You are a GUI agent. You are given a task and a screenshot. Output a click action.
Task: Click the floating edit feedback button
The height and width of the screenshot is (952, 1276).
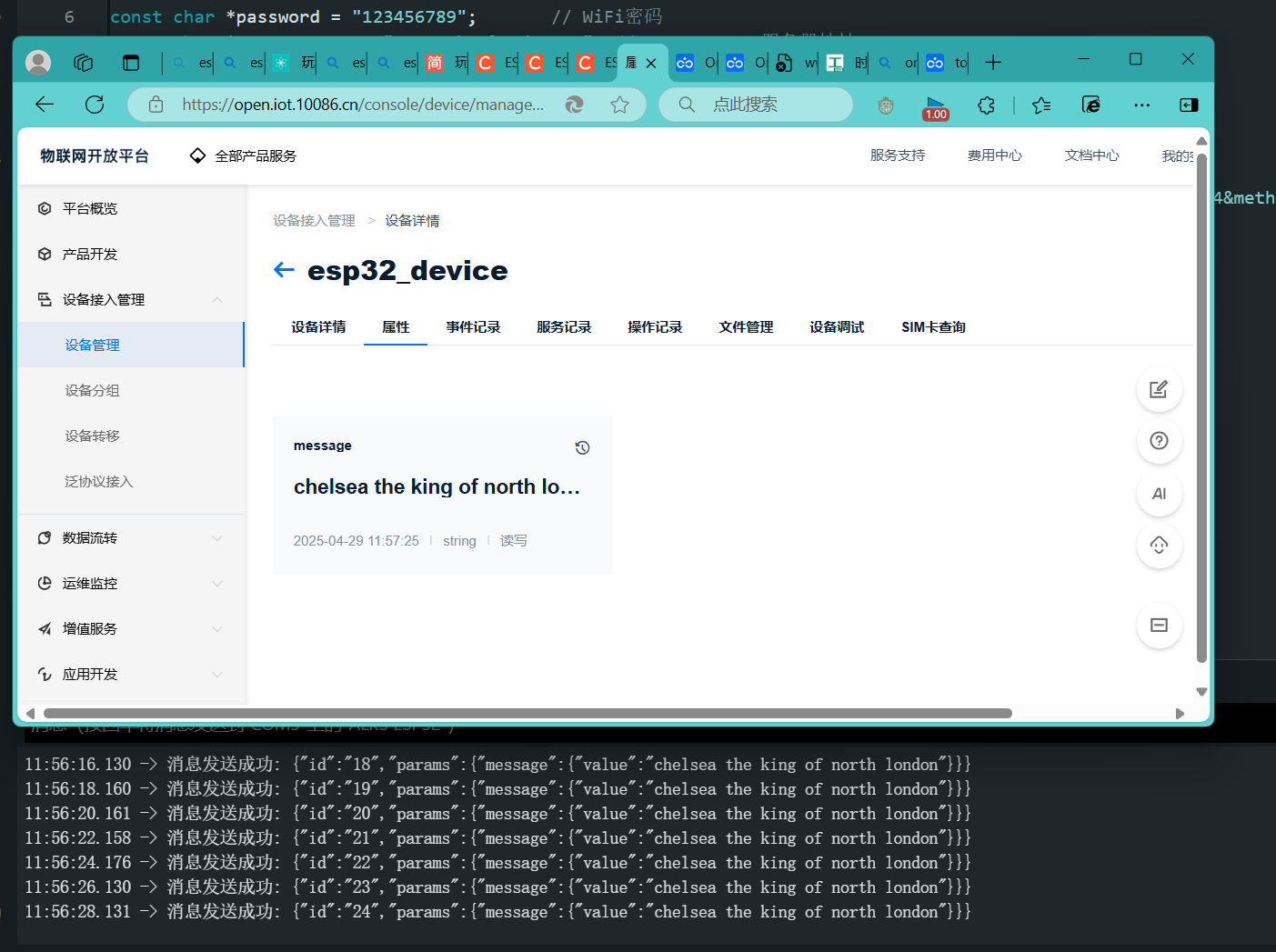click(x=1159, y=389)
